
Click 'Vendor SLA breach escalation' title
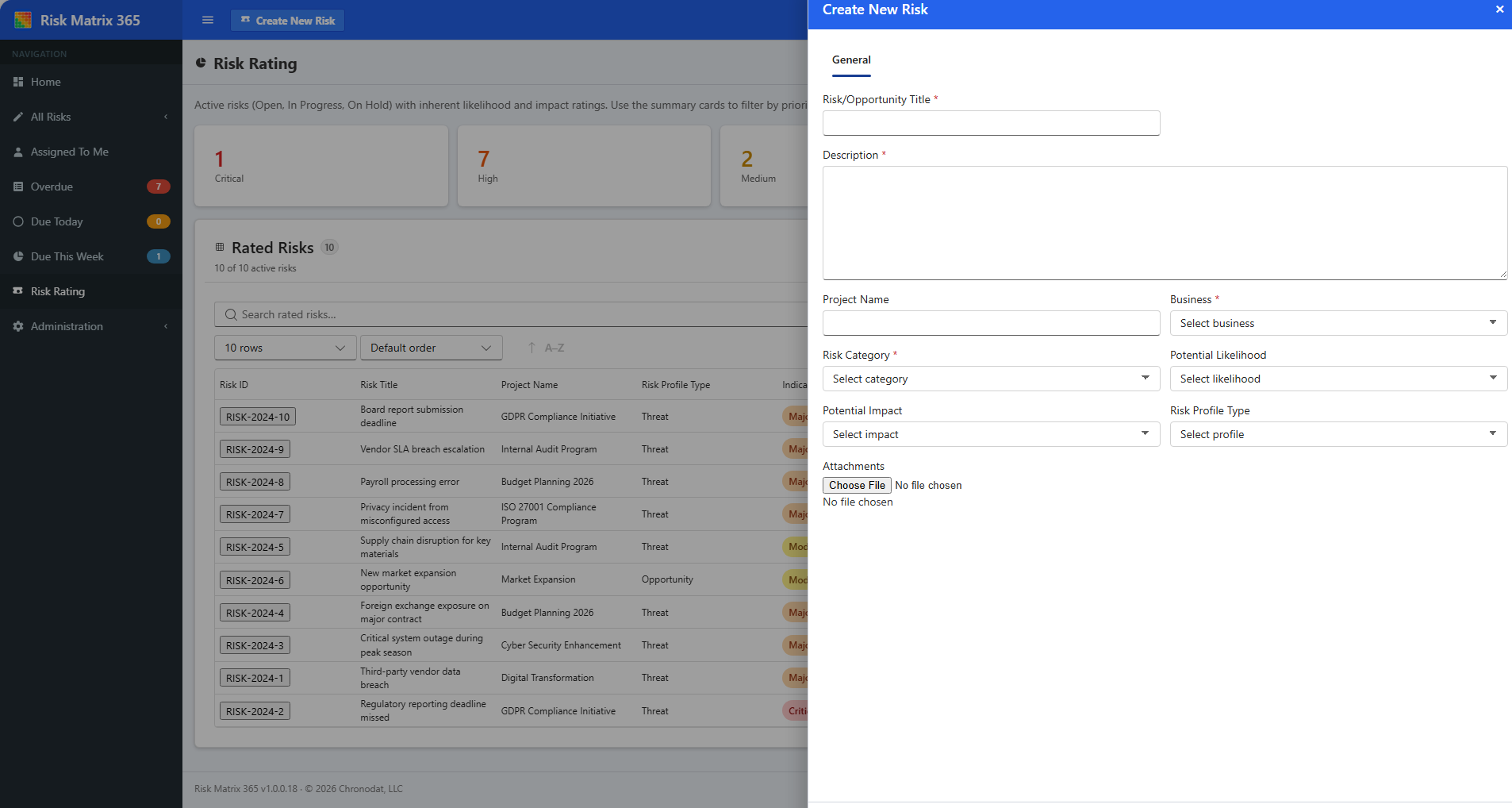pos(422,449)
